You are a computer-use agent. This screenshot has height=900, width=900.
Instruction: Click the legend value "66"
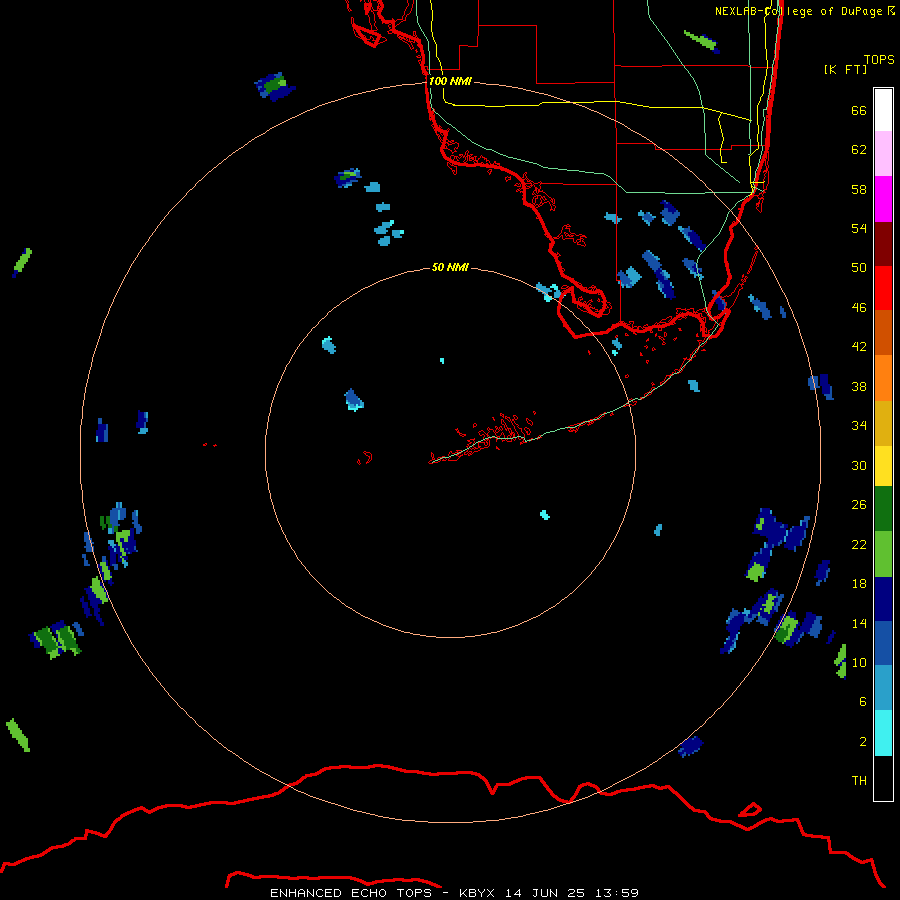point(859,111)
